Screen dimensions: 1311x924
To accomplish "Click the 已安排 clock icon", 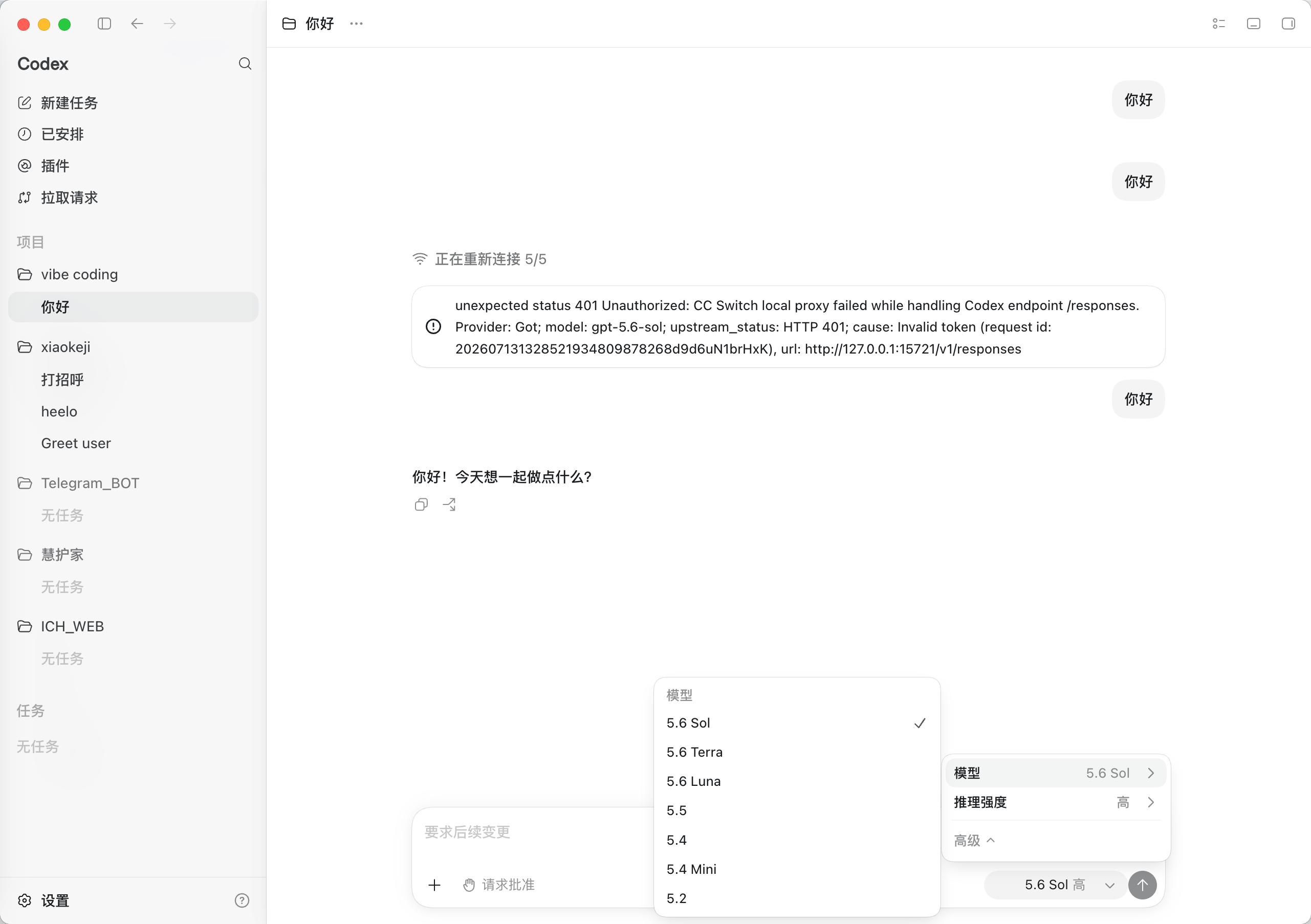I will click(x=25, y=134).
